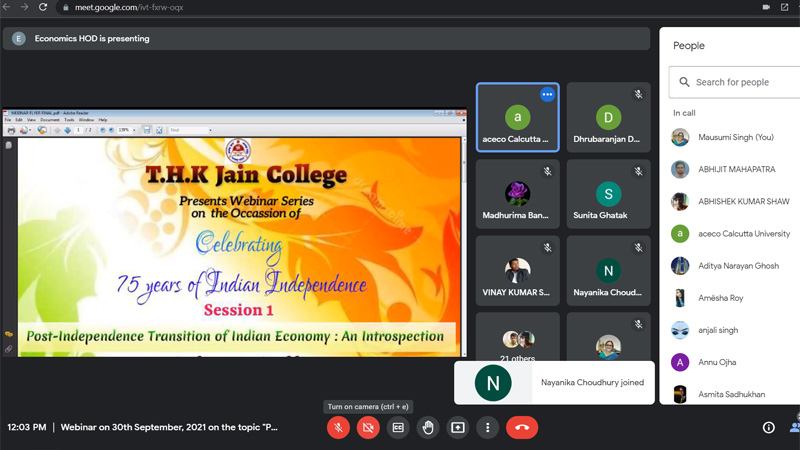
Task: Click site lock icon in address bar
Action: (x=65, y=8)
